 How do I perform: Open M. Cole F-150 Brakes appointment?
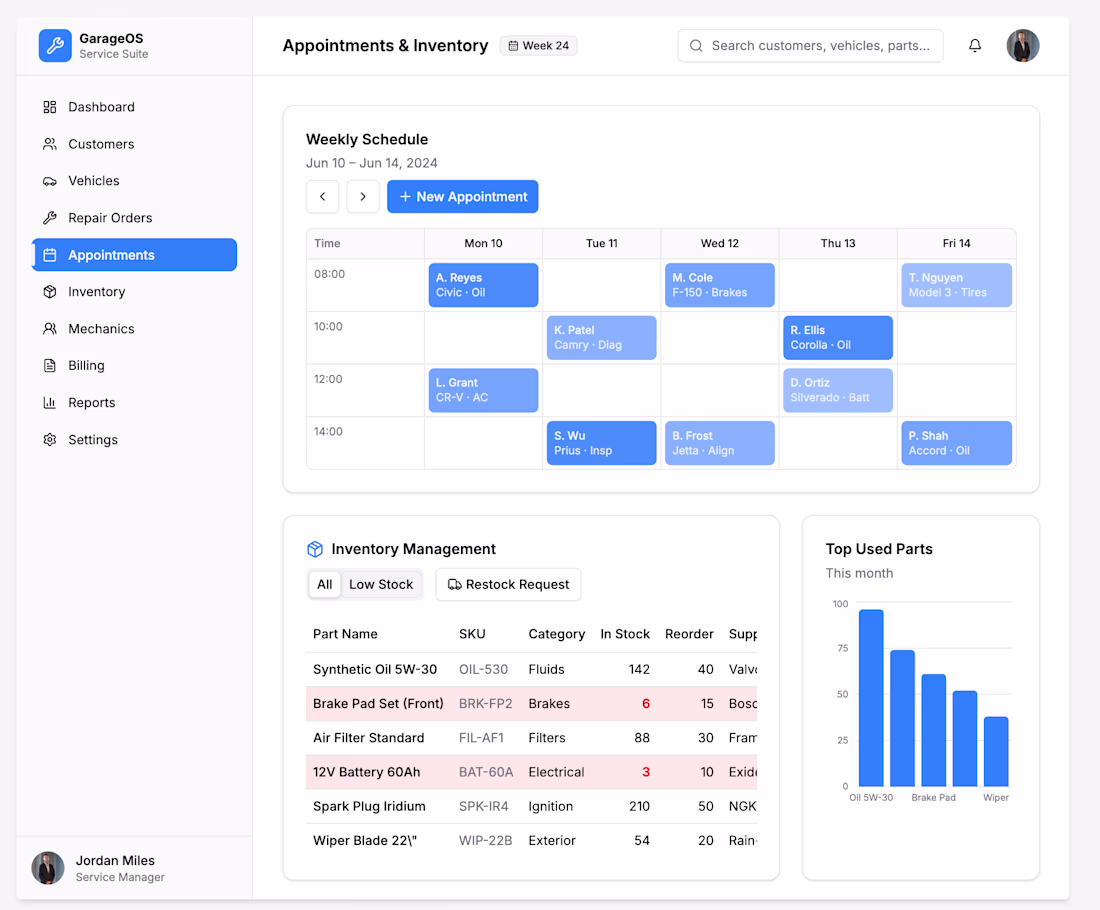pos(720,285)
